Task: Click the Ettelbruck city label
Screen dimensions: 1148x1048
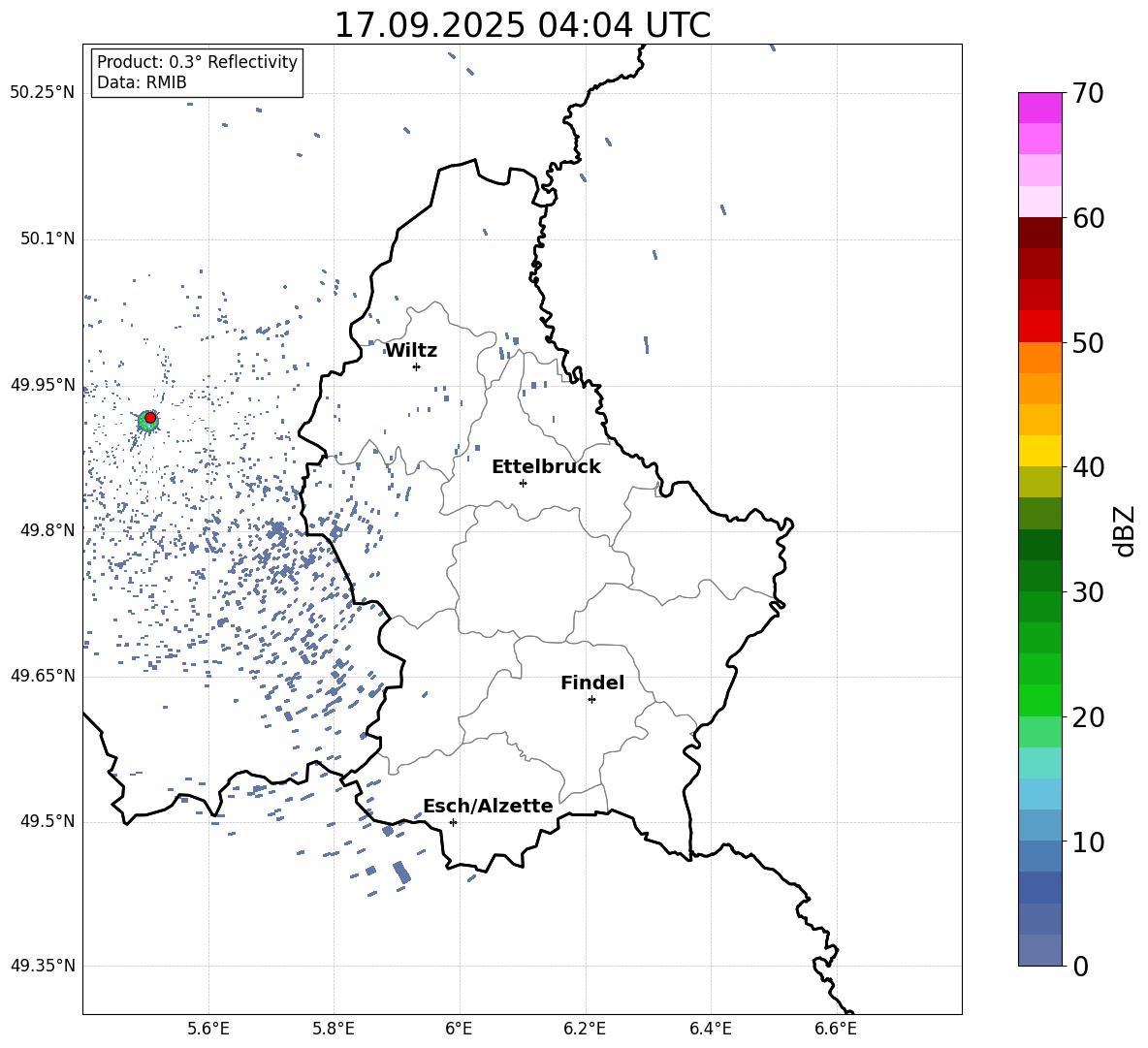Action: [x=546, y=467]
